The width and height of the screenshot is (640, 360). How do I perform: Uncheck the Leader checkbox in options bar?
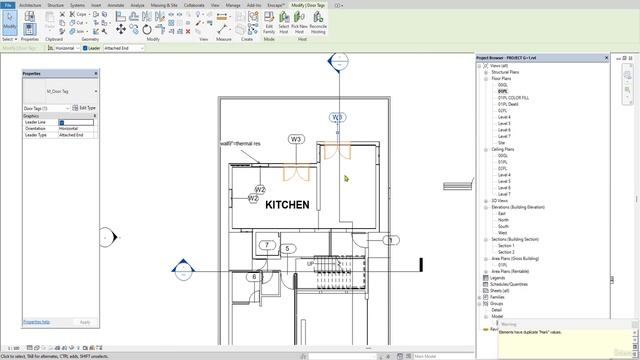click(x=85, y=48)
